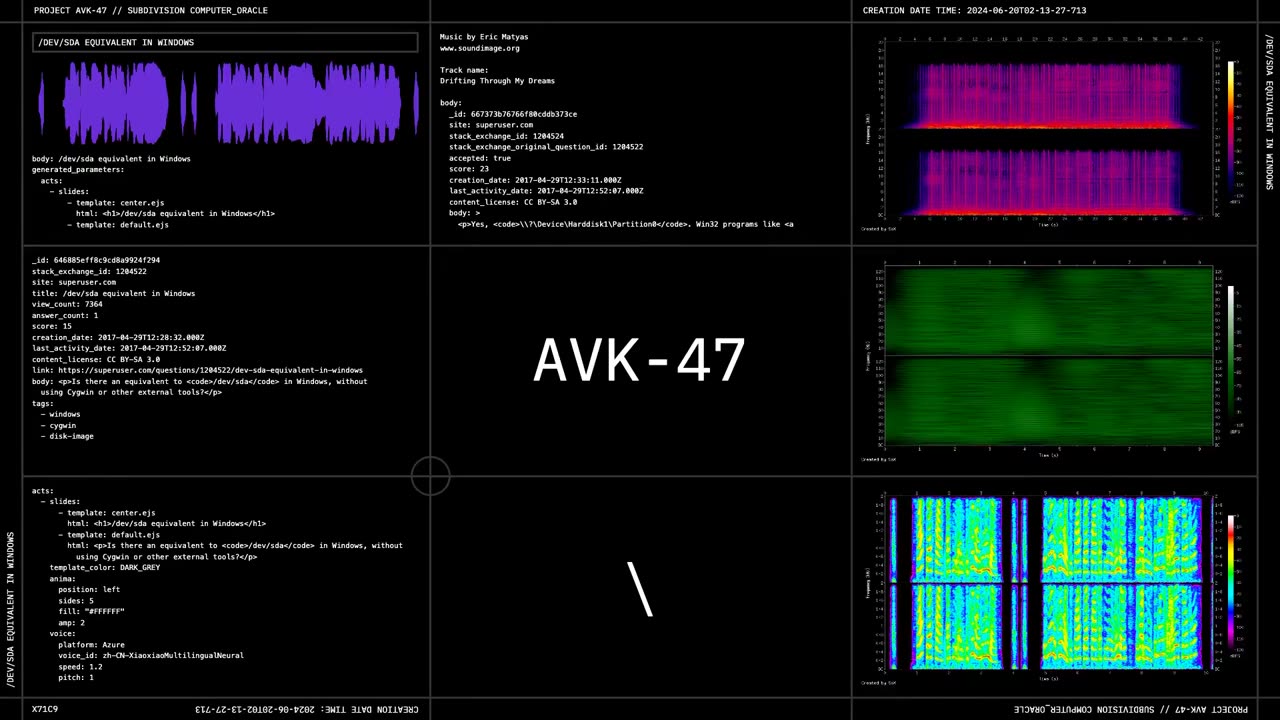Screen dimensions: 1280x720
Task: Click creation_date 2017-04-29T12:33:11.000Z entry
Action: [x=535, y=180]
